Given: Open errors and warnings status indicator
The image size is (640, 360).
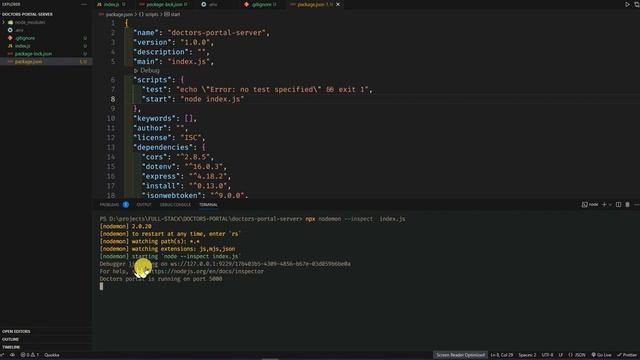Looking at the screenshot, I should click(30, 355).
